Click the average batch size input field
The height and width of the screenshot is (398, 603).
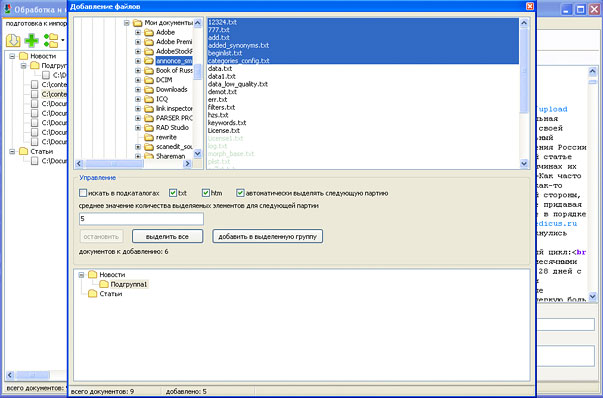click(x=141, y=219)
